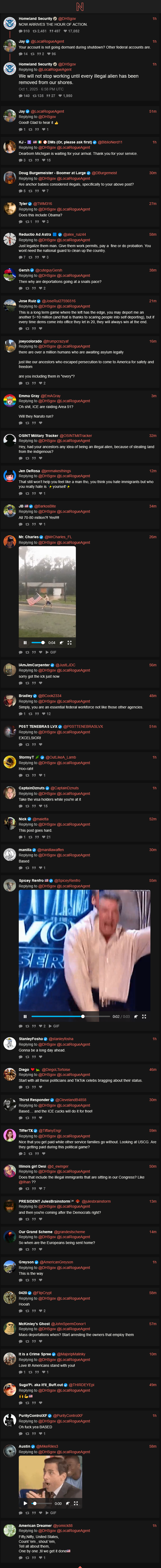Enter fullscreen on Mr. Charles' flag video
This screenshot has width=161, height=1568.
point(69,642)
